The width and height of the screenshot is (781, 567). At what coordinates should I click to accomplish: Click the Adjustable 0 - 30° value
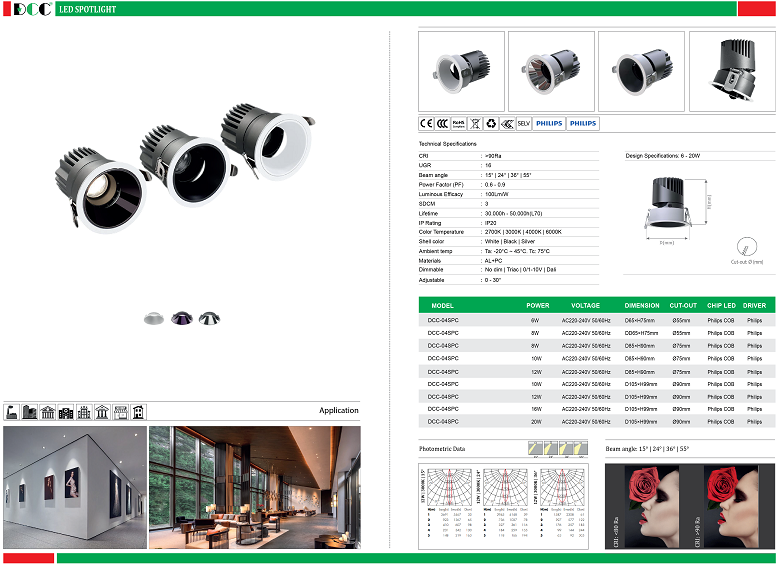tap(493, 281)
